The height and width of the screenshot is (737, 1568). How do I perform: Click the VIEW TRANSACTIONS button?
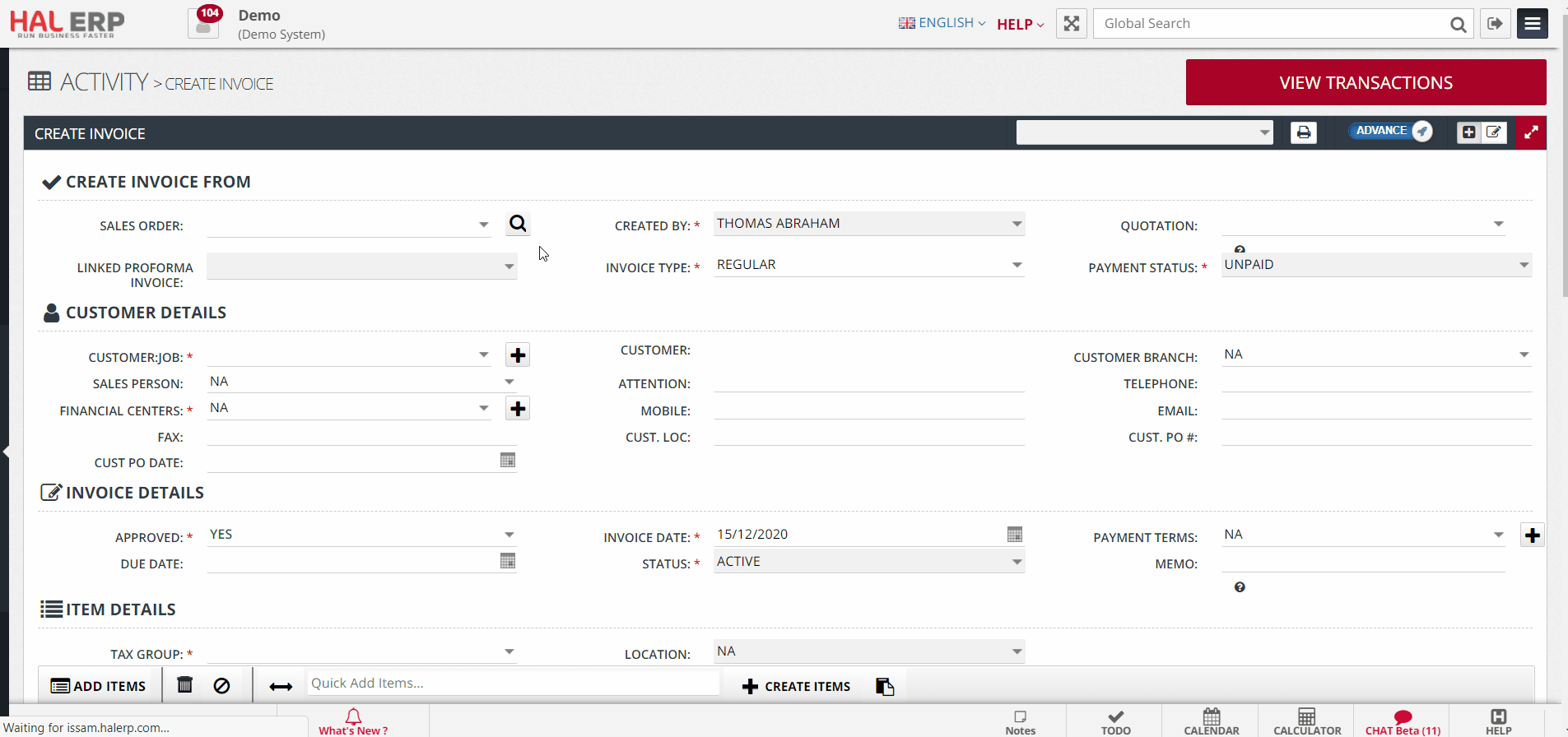[1366, 82]
